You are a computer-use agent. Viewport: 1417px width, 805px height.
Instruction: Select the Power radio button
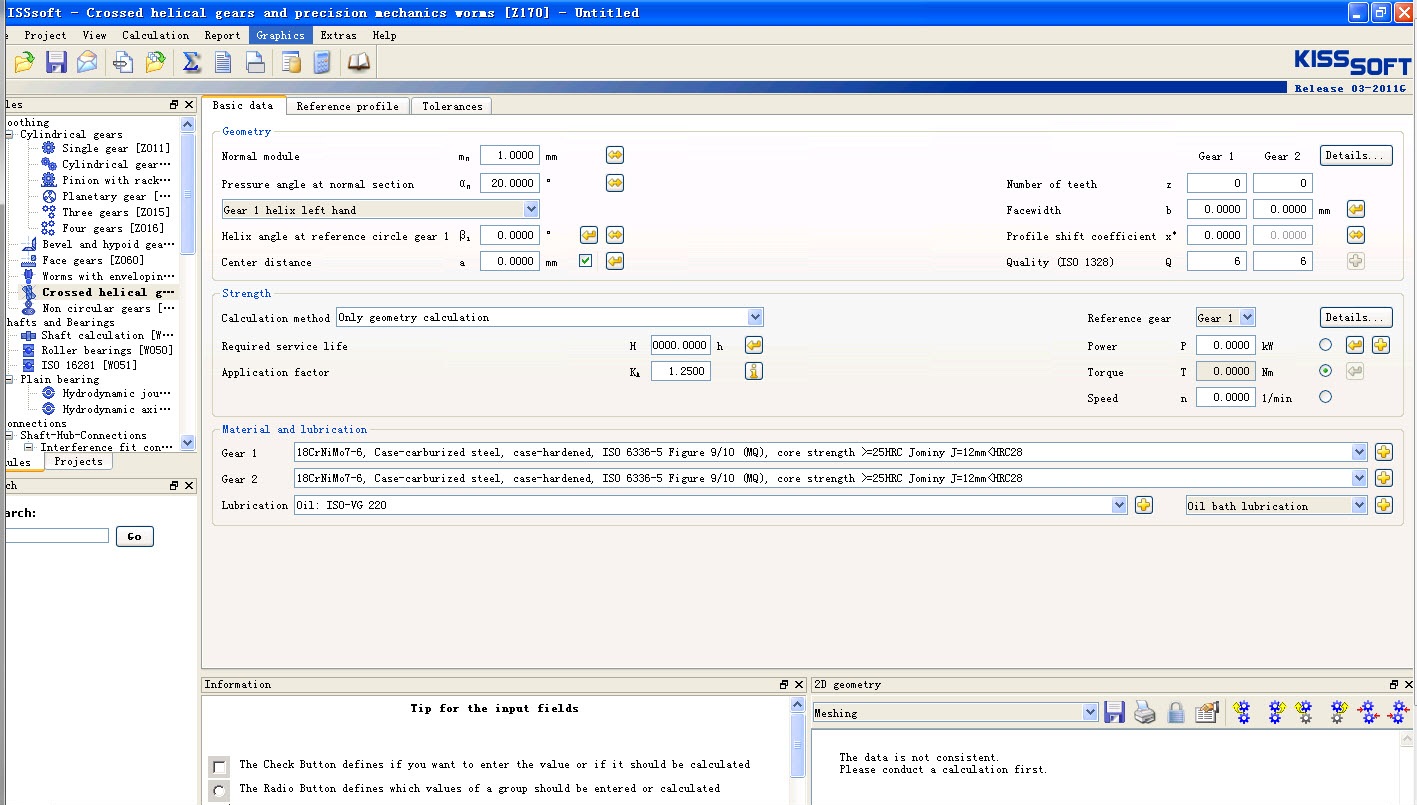(x=1326, y=345)
